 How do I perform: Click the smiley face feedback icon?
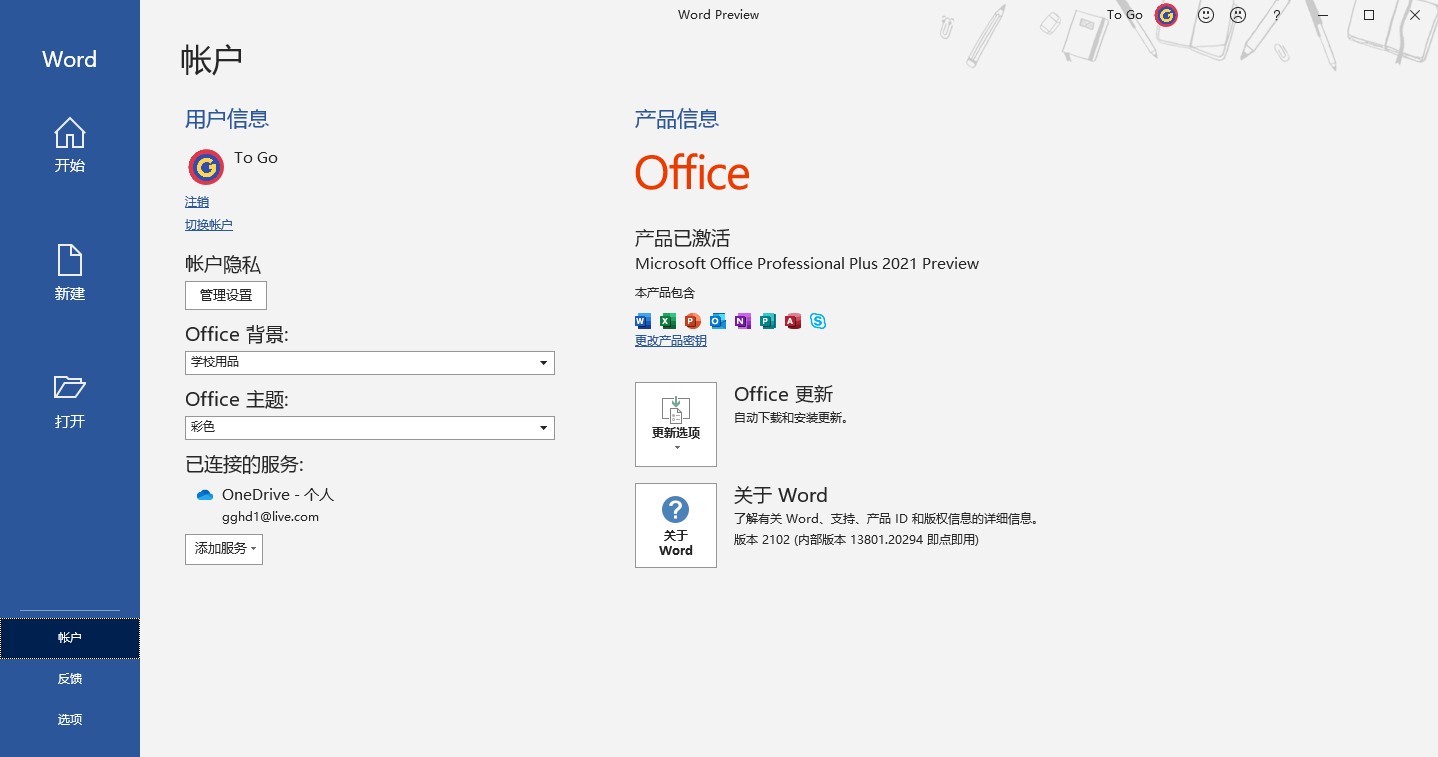pos(1206,15)
